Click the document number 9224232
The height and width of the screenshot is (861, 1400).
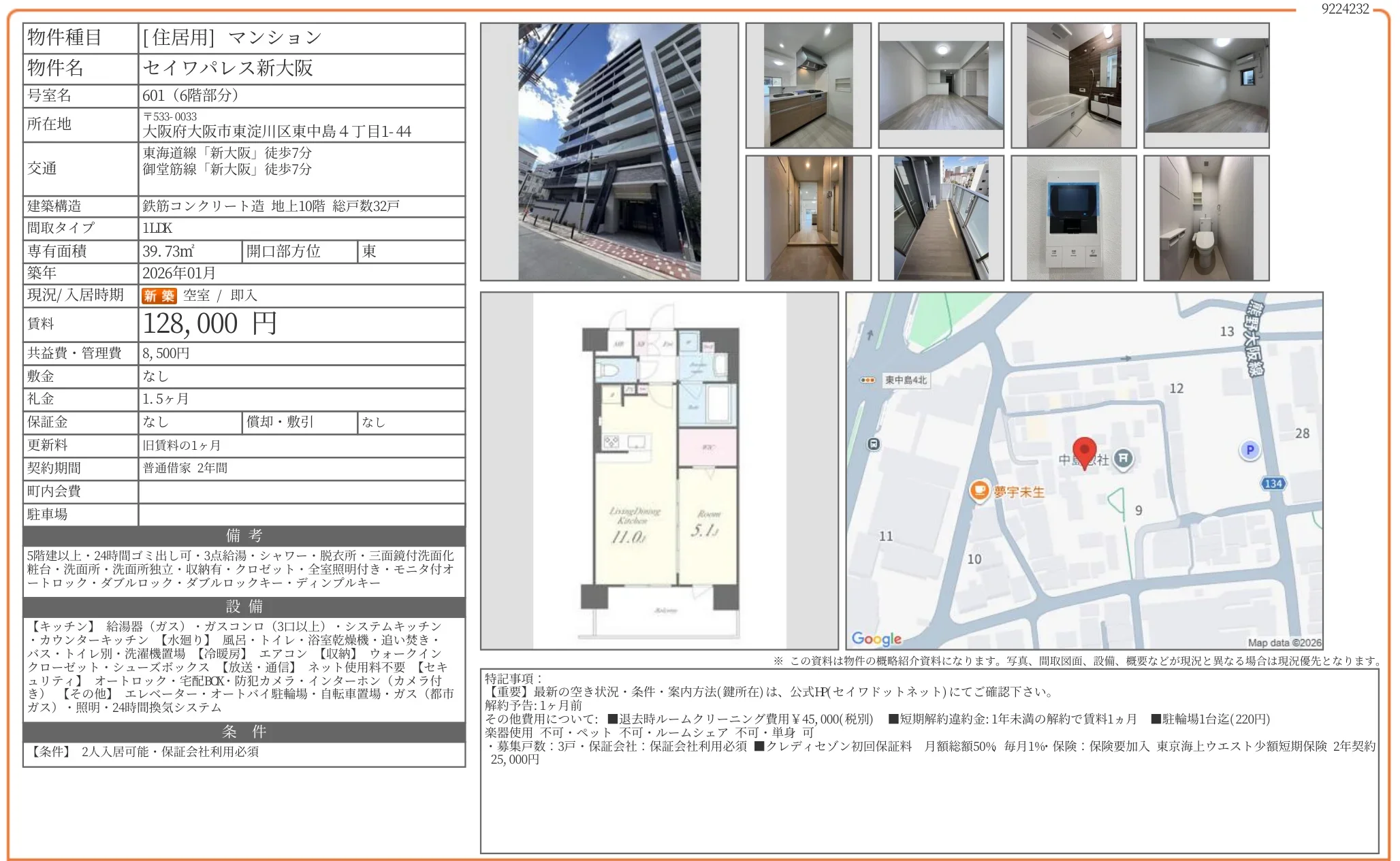pyautogui.click(x=1345, y=9)
